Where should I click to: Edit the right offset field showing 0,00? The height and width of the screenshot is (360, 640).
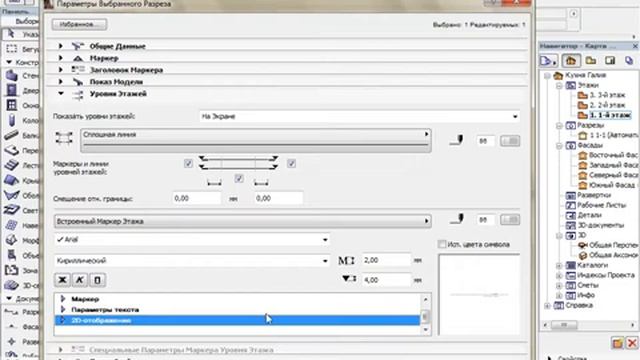(x=278, y=198)
